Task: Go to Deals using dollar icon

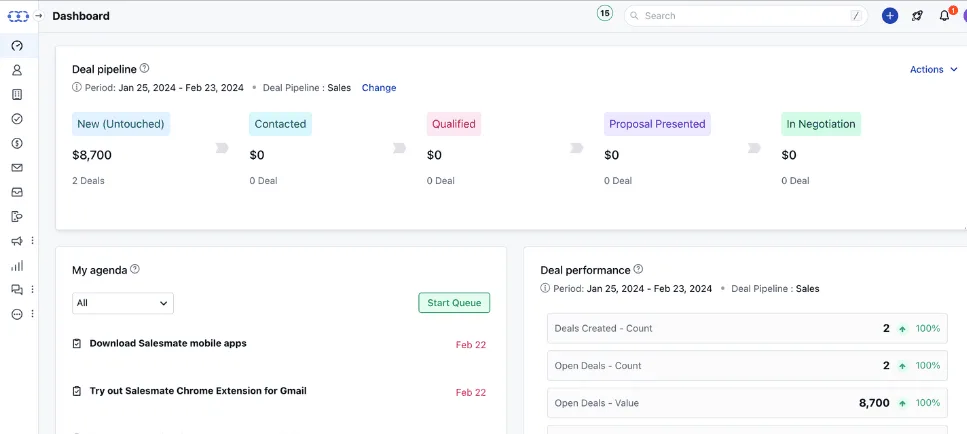Action: click(x=17, y=143)
